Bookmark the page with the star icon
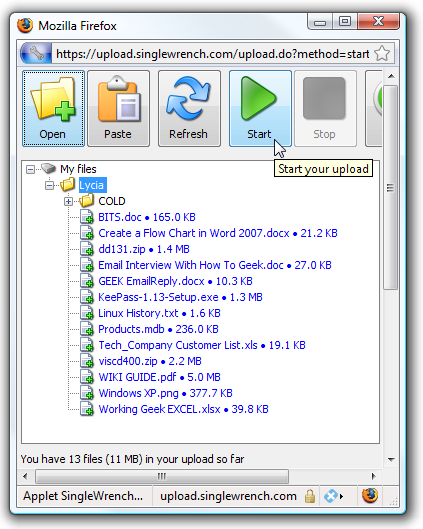423x529 pixels. 382,54
